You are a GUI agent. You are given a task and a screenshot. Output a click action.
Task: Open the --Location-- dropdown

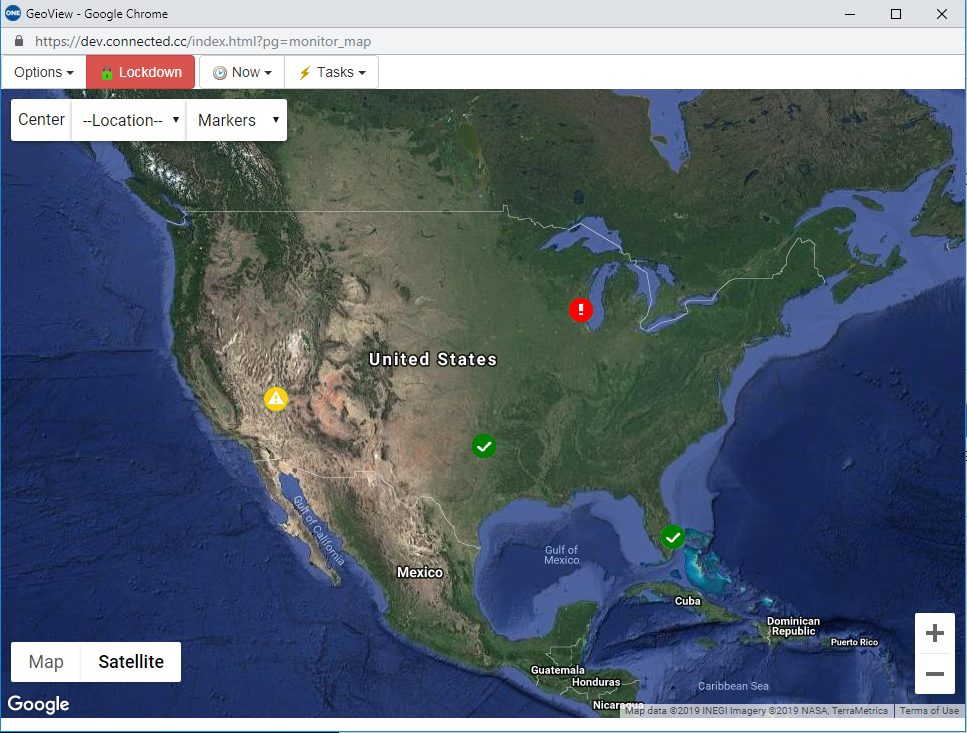point(128,119)
